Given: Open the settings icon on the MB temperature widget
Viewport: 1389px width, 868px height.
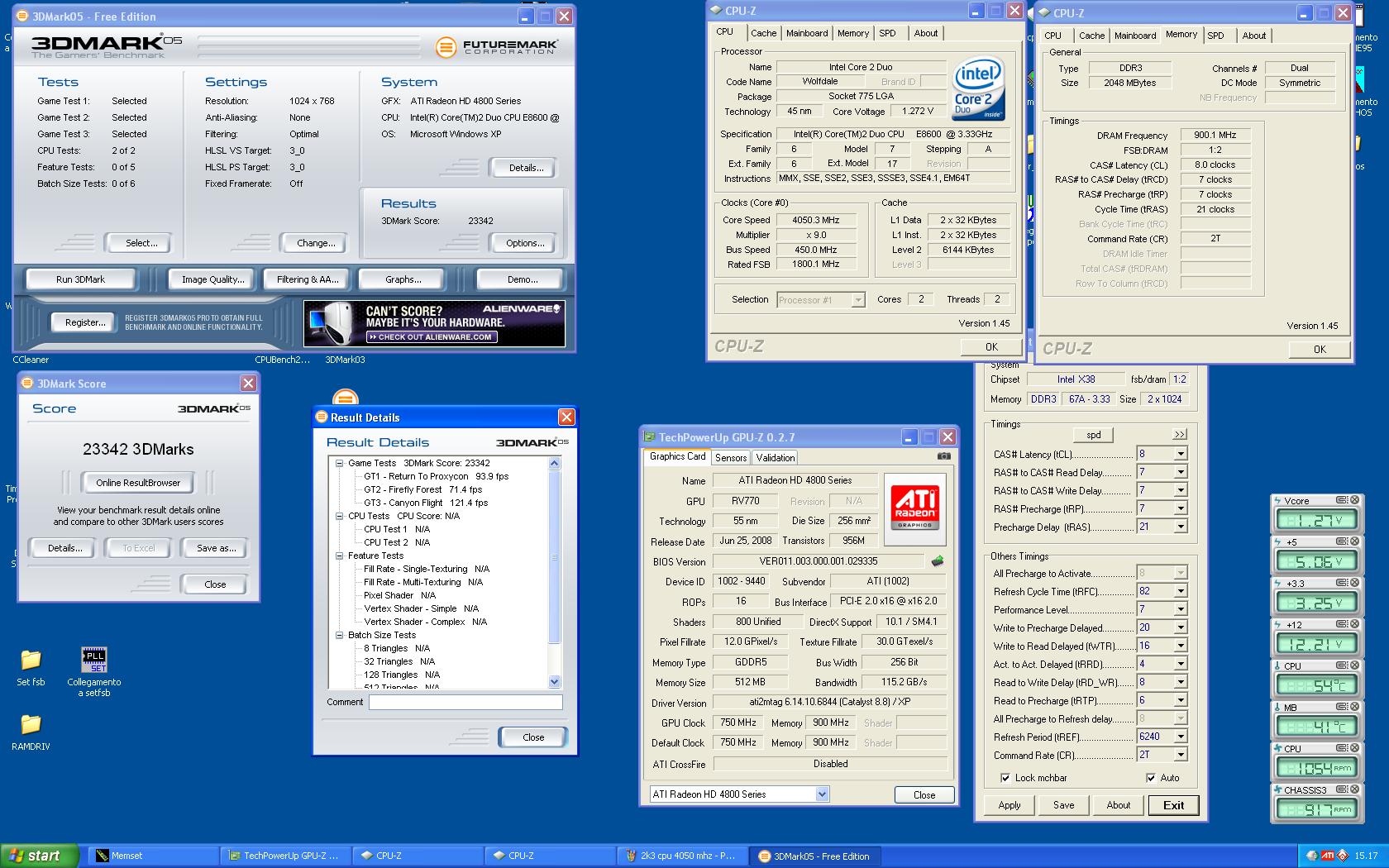Looking at the screenshot, I should pyautogui.click(x=1343, y=707).
